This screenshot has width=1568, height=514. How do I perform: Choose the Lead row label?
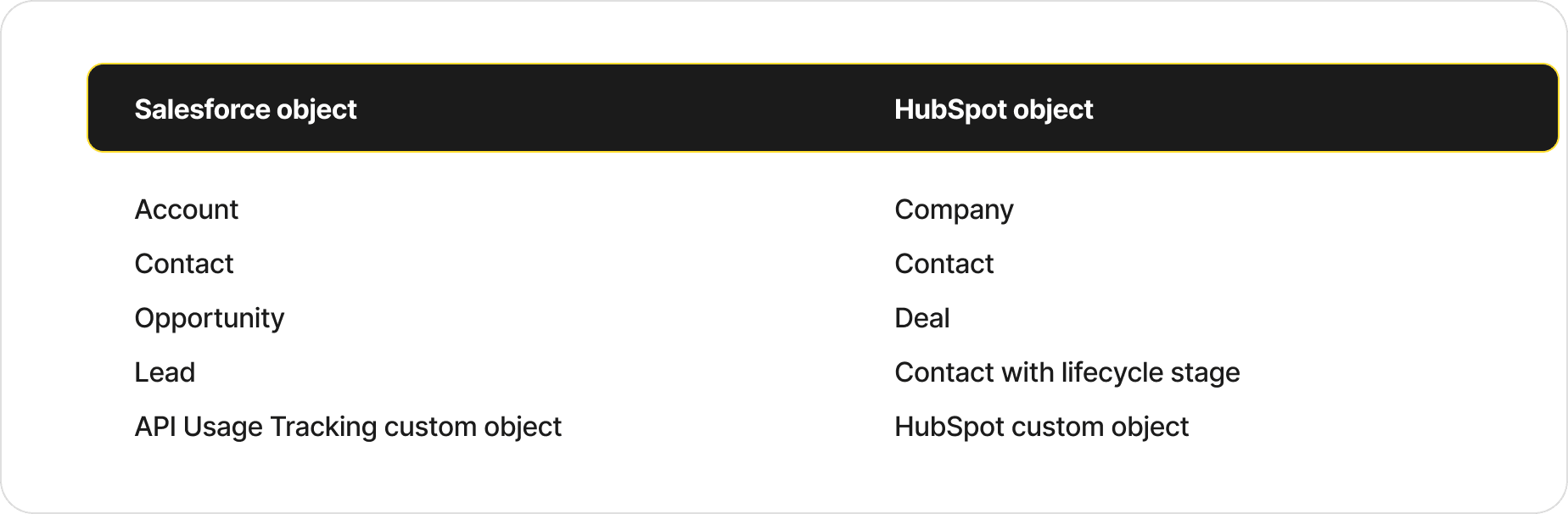tap(165, 372)
